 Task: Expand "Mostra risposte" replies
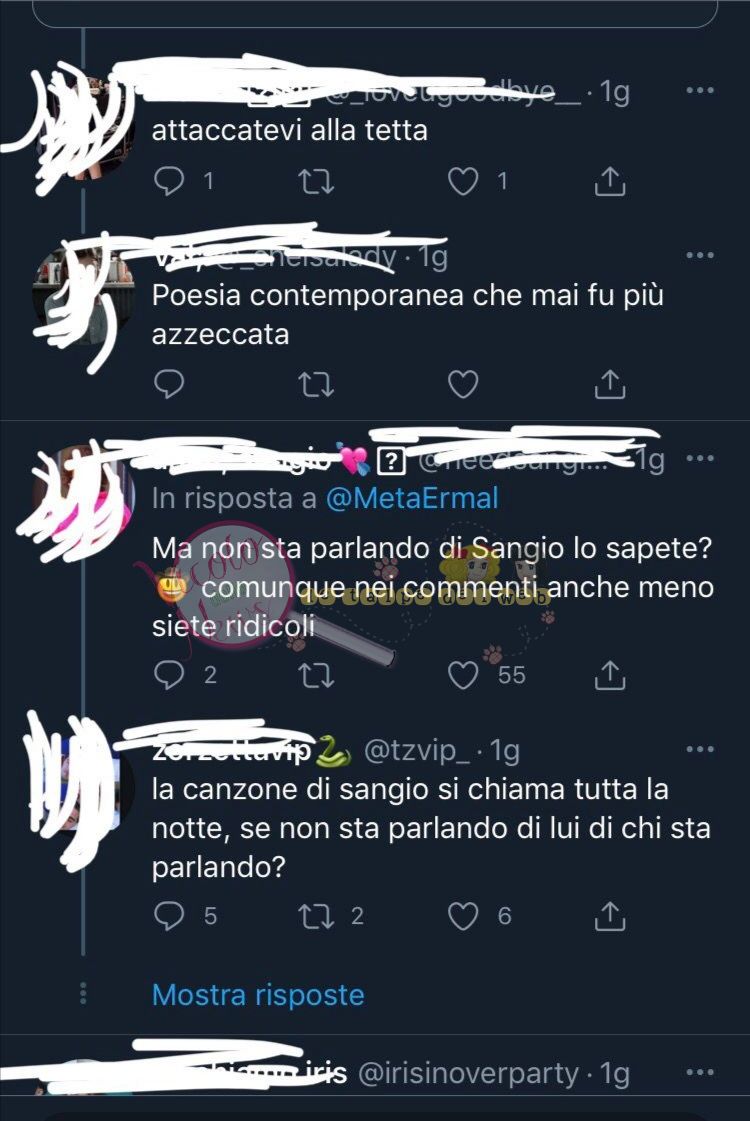[258, 994]
